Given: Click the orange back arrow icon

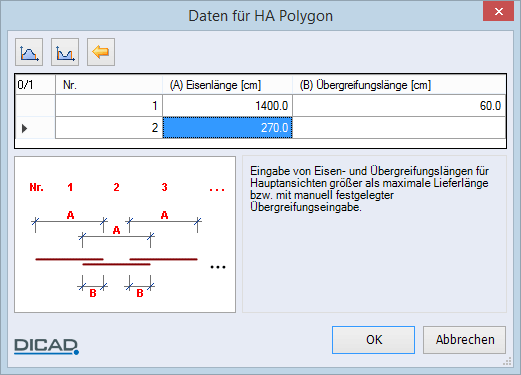Looking at the screenshot, I should 101,52.
